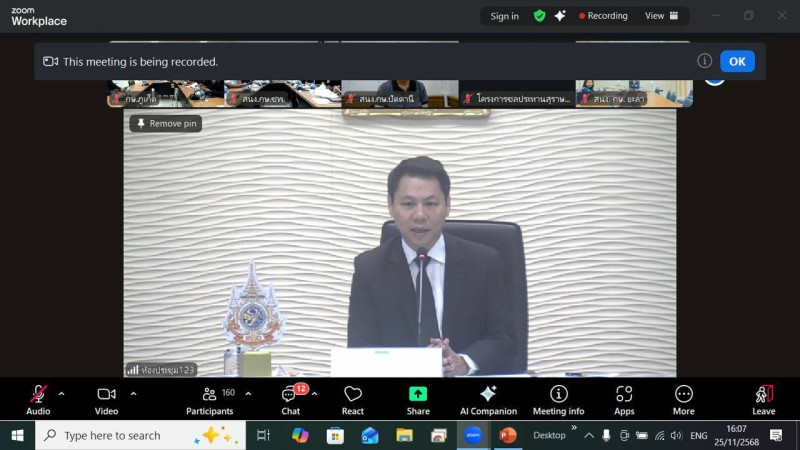This screenshot has height=450, width=800.
Task: Open the Chat panel with unread messages
Action: pos(290,398)
